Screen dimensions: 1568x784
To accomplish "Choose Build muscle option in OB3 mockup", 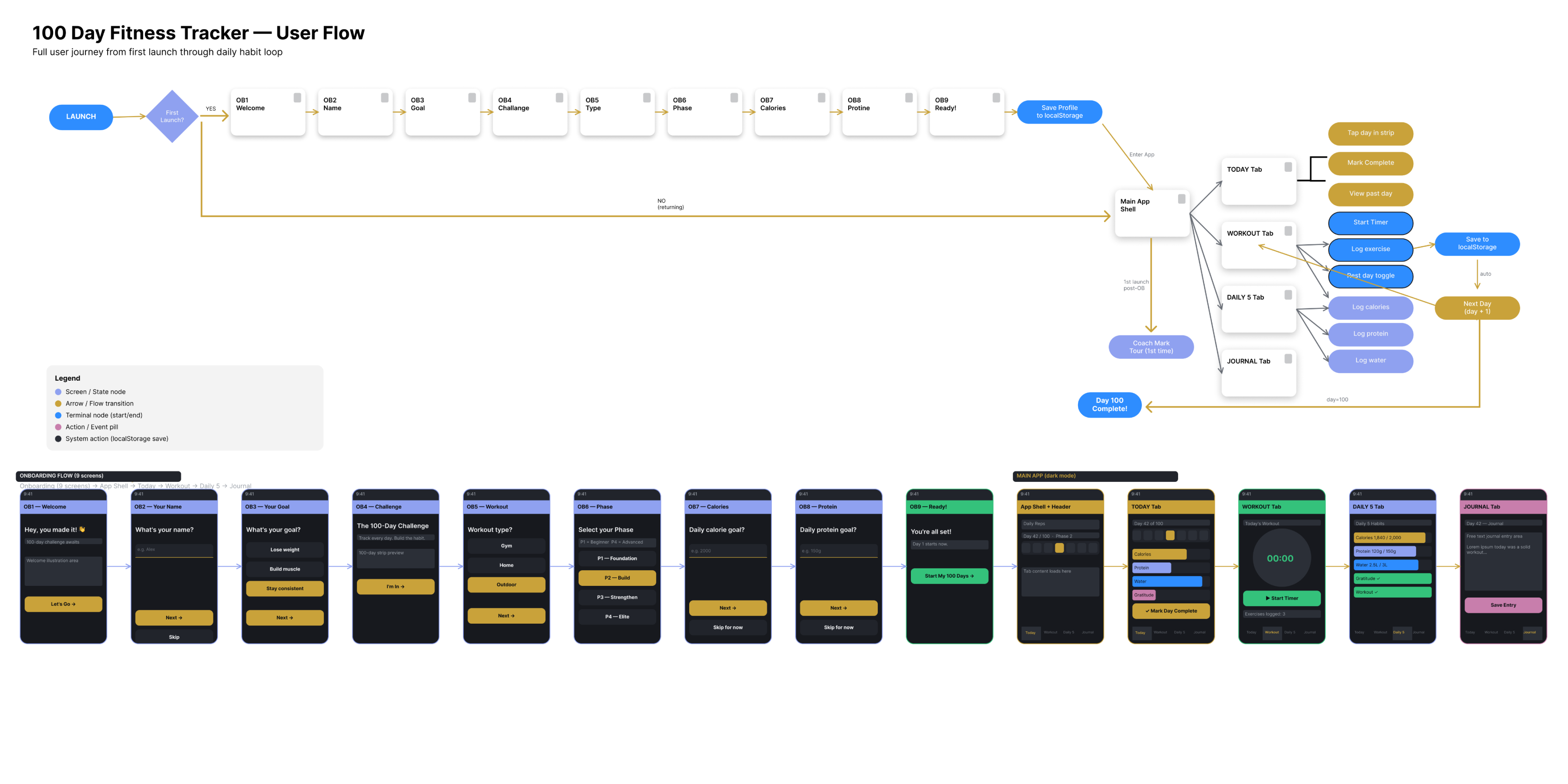I will [x=285, y=569].
